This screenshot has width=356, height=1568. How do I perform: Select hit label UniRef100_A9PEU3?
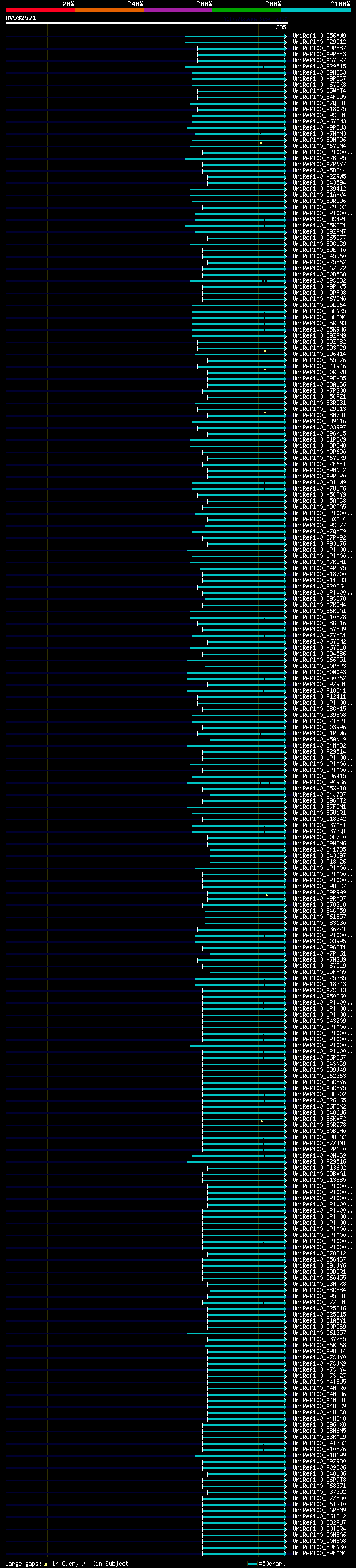(319, 128)
